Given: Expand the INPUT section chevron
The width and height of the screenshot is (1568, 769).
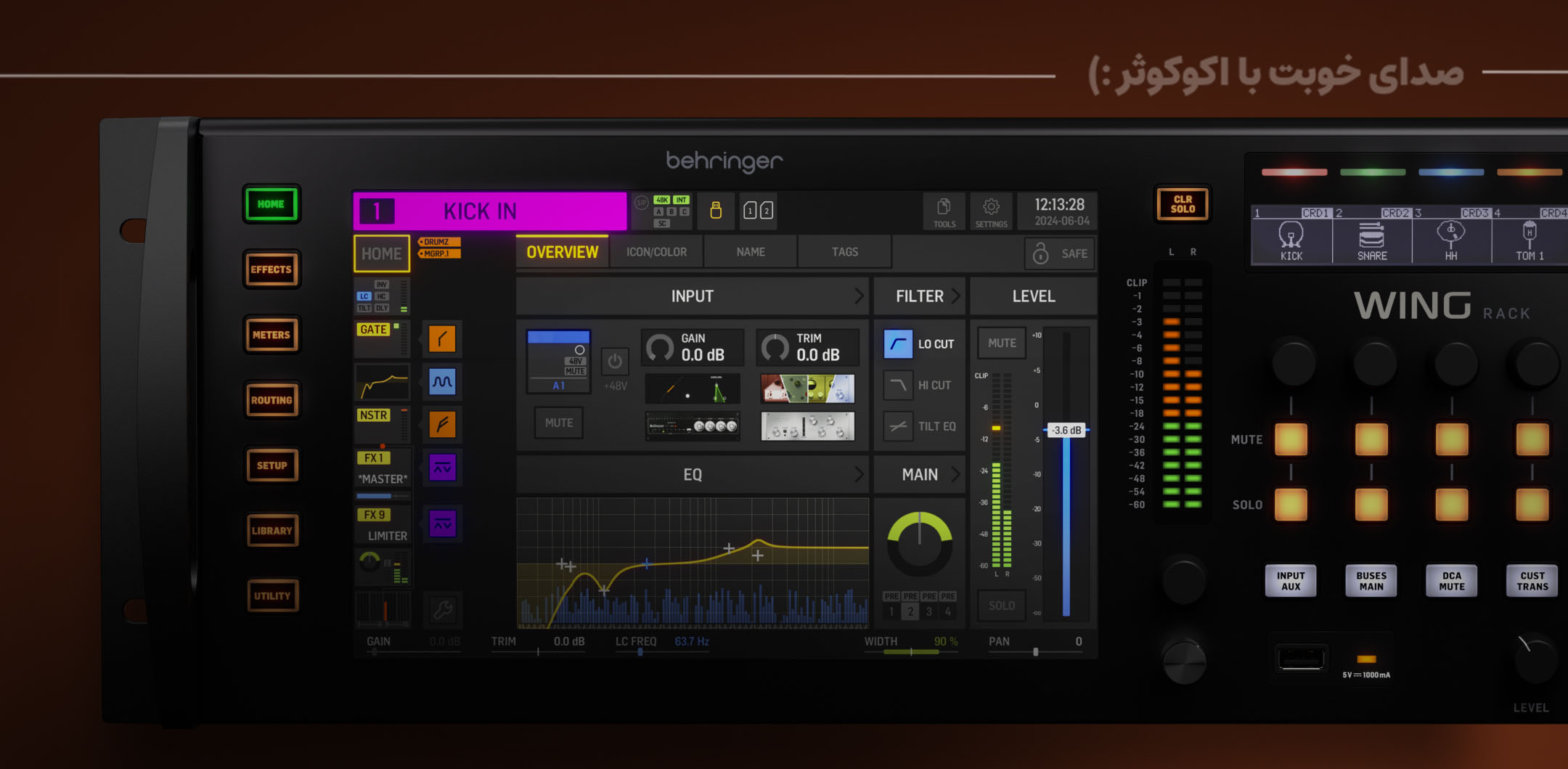Looking at the screenshot, I should 859,296.
